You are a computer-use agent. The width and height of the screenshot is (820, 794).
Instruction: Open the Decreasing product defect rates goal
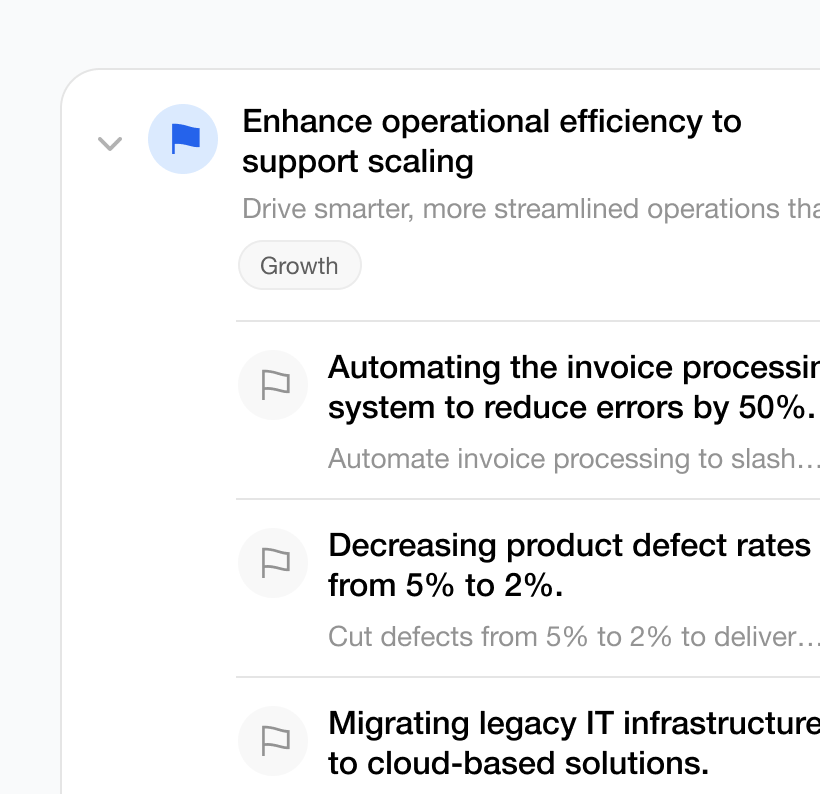[x=569, y=545]
